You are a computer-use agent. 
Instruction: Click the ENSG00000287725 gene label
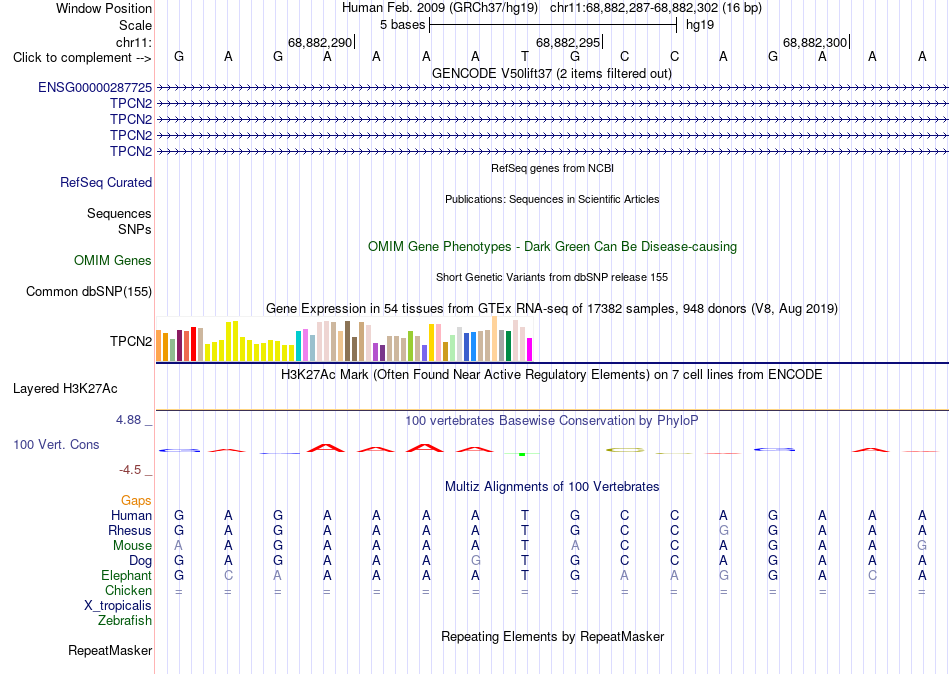tap(95, 87)
